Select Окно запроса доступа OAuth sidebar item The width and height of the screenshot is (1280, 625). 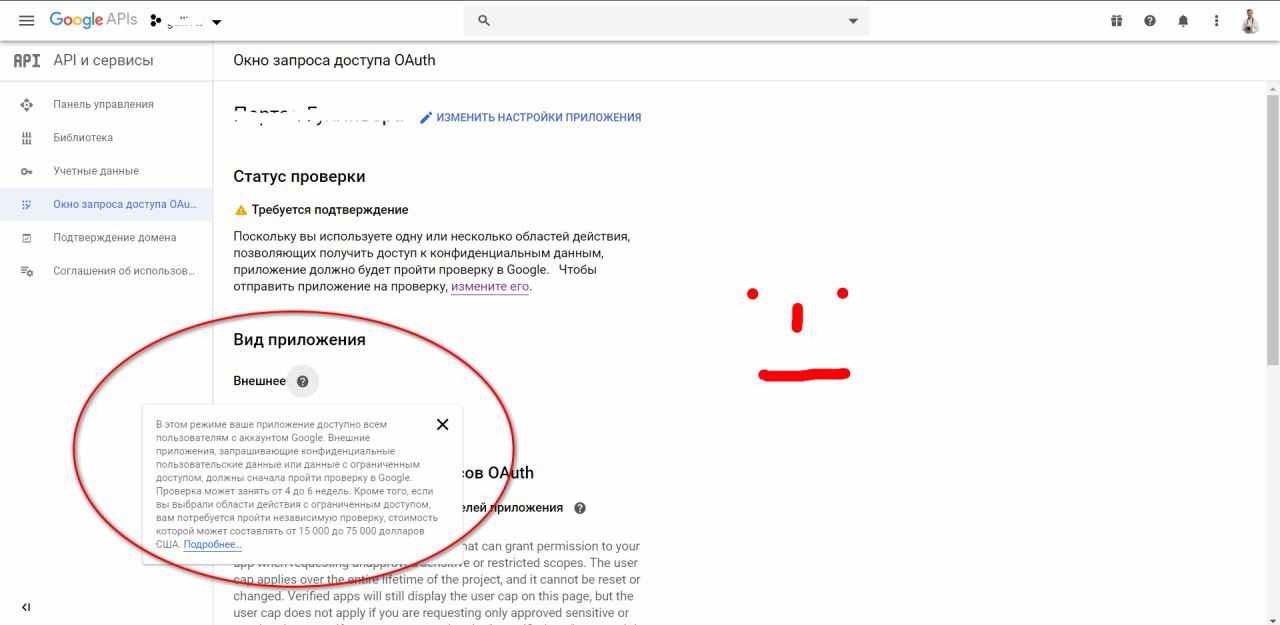(x=106, y=204)
